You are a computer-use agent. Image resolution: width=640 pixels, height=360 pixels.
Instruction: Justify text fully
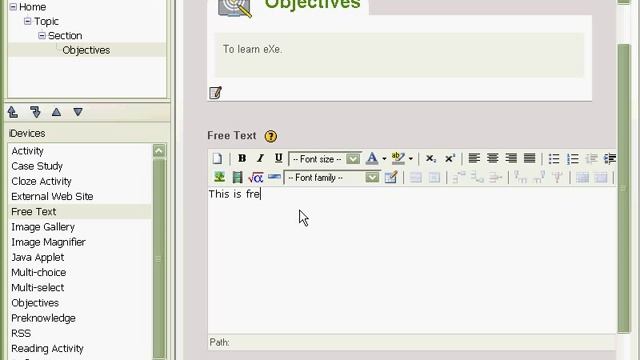(x=529, y=158)
